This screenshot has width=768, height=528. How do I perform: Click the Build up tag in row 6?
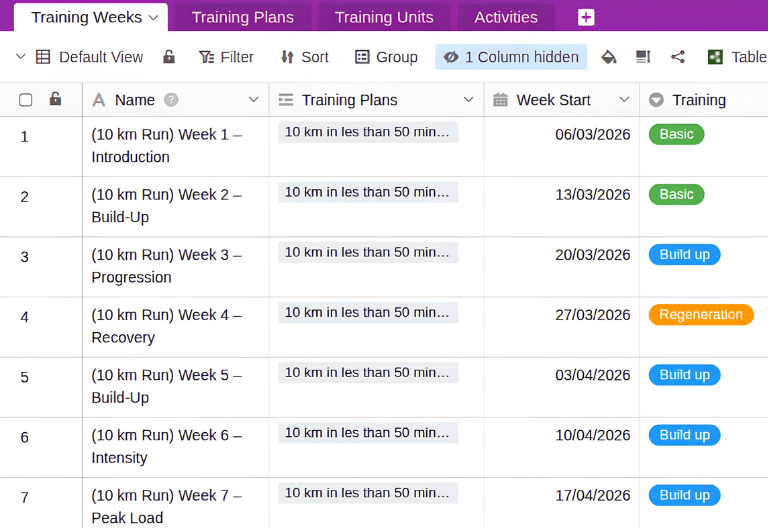(684, 435)
